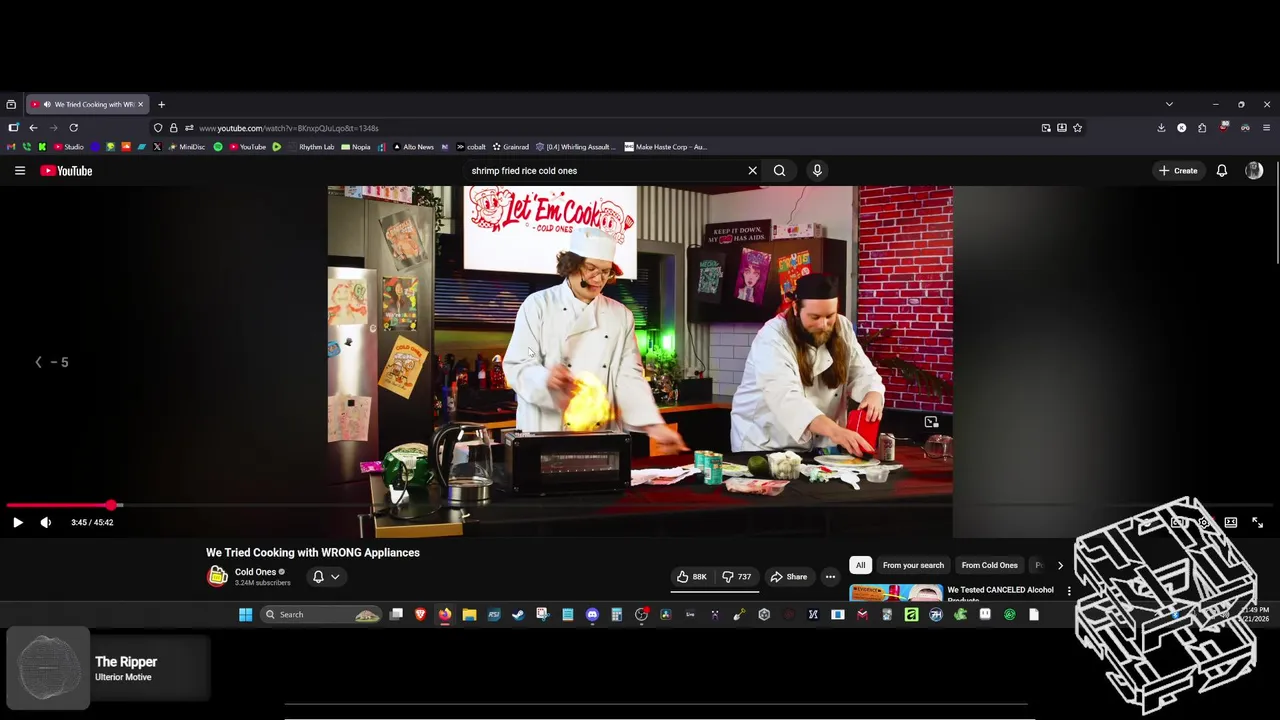
Task: Open cobalt bookmark
Action: [x=471, y=147]
